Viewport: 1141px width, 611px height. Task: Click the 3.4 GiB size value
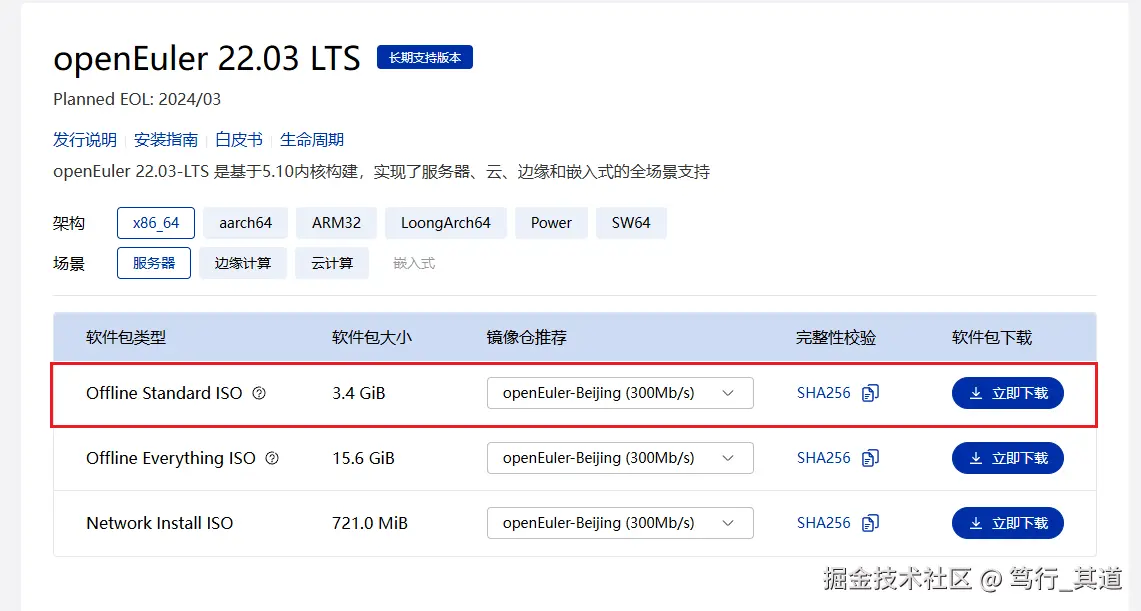(359, 393)
